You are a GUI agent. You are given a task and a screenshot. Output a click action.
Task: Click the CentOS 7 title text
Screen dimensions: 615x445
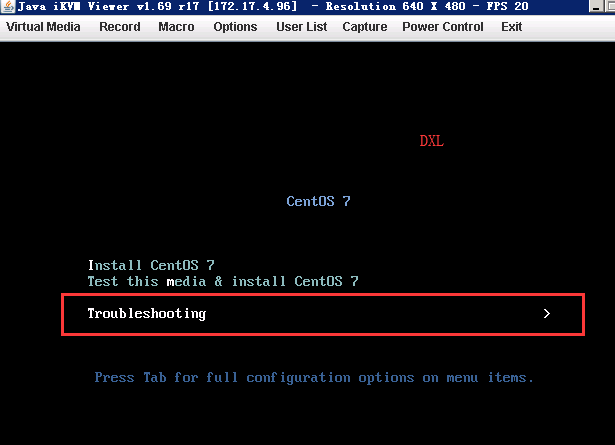(318, 201)
